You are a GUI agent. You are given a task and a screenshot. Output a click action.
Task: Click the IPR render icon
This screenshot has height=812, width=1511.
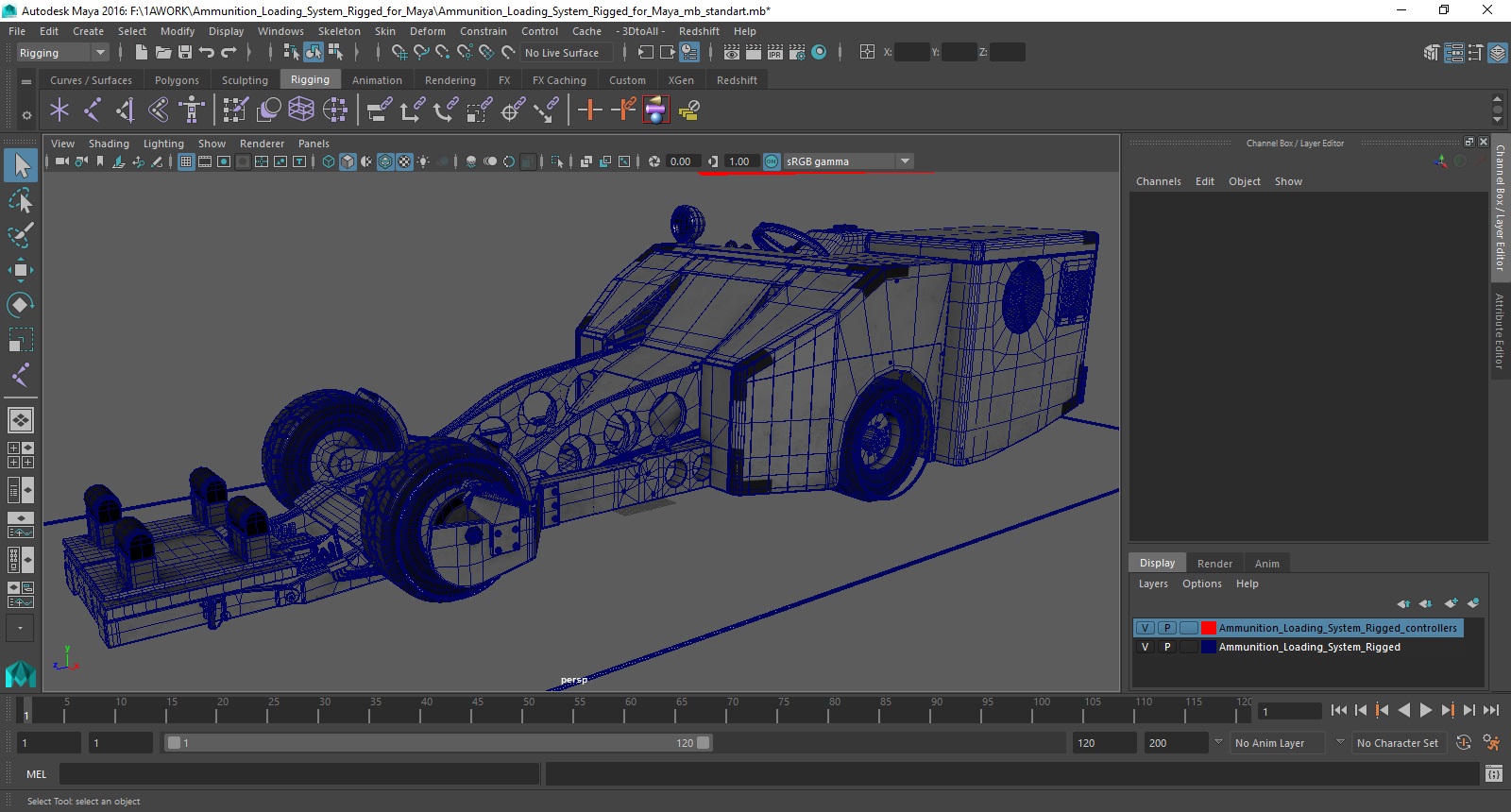(775, 53)
